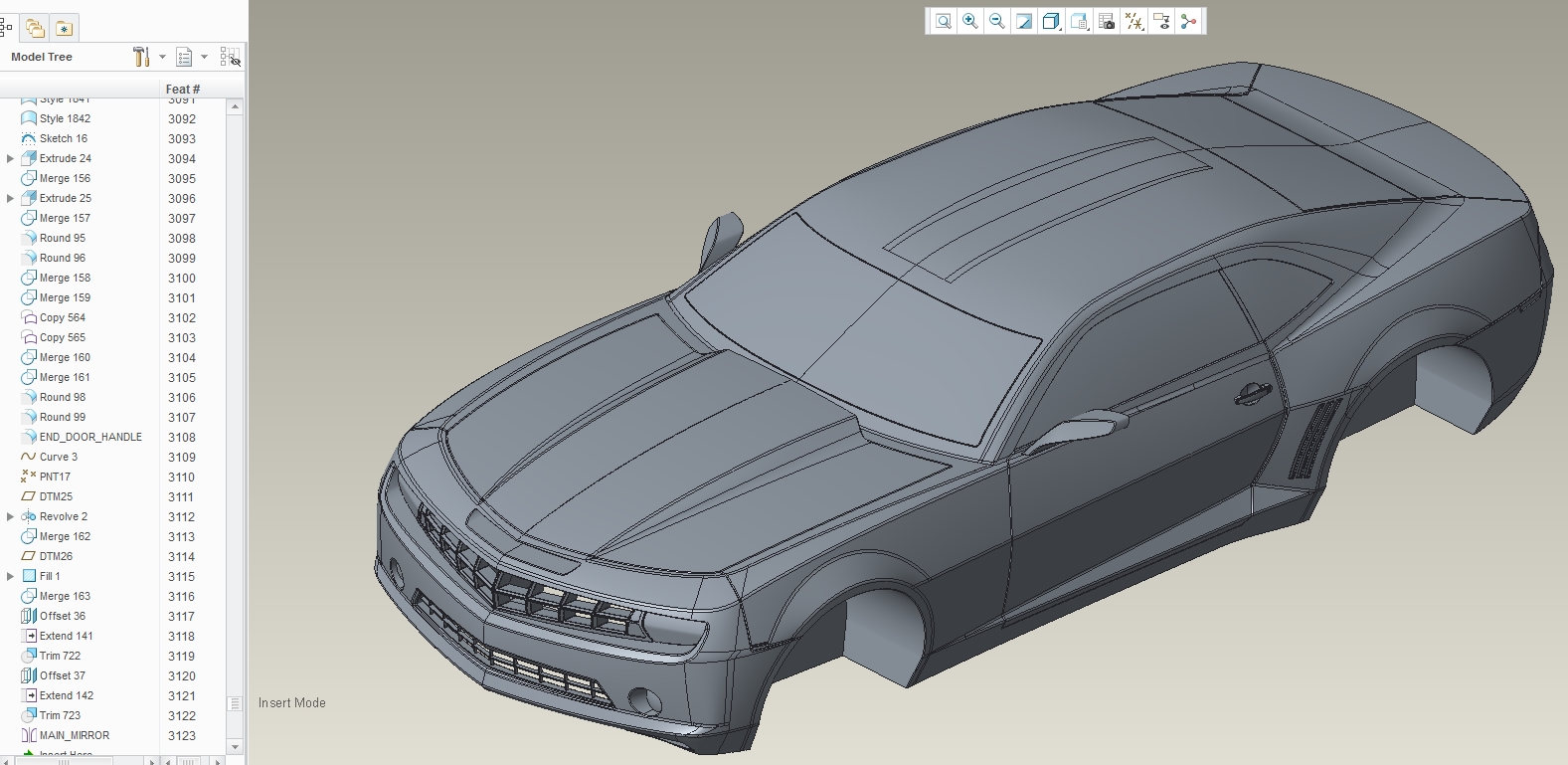The image size is (1568, 765).
Task: Click feature number 3108 cell
Action: coord(182,437)
